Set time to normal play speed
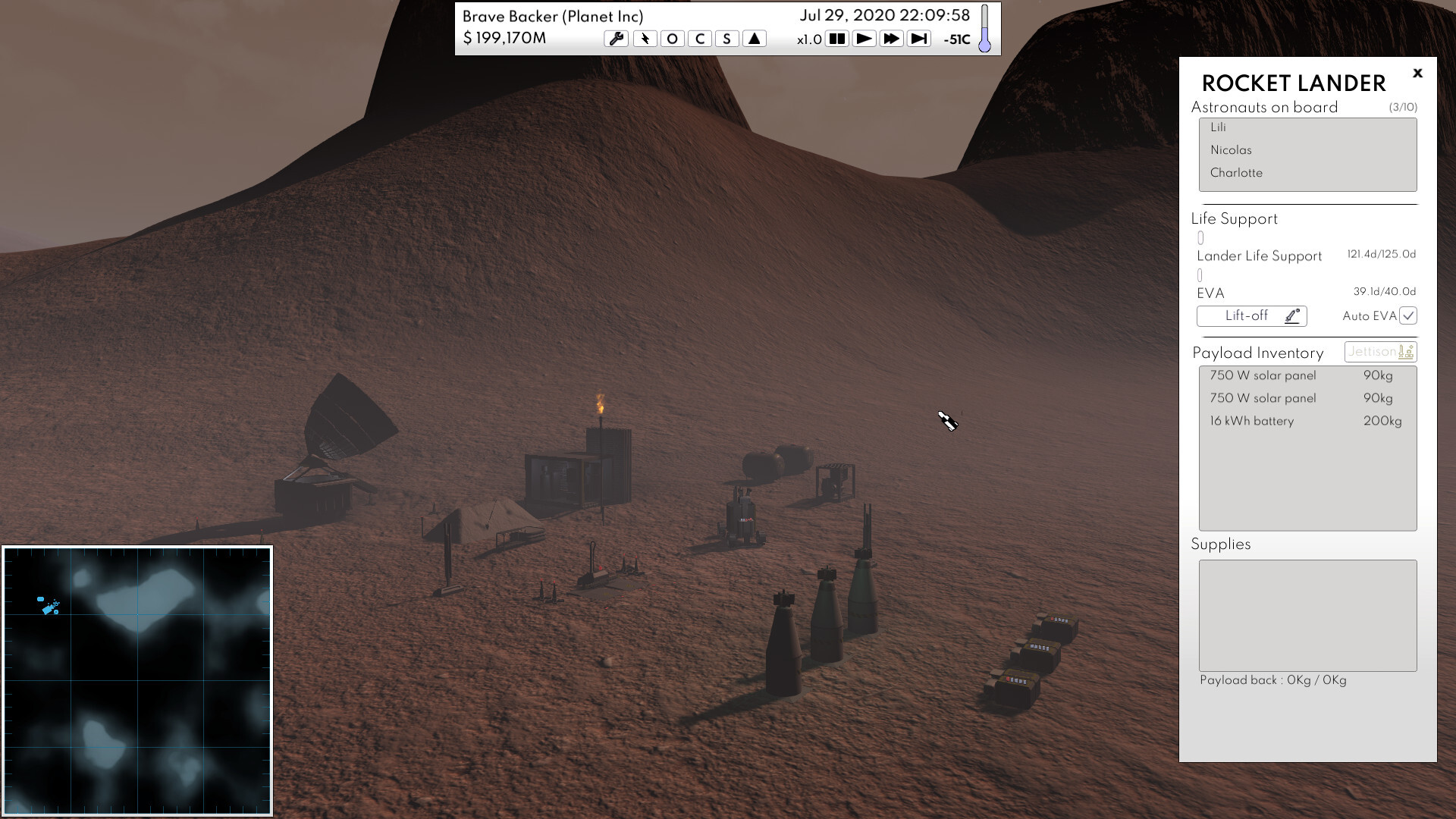Image resolution: width=1456 pixels, height=819 pixels. [x=864, y=39]
